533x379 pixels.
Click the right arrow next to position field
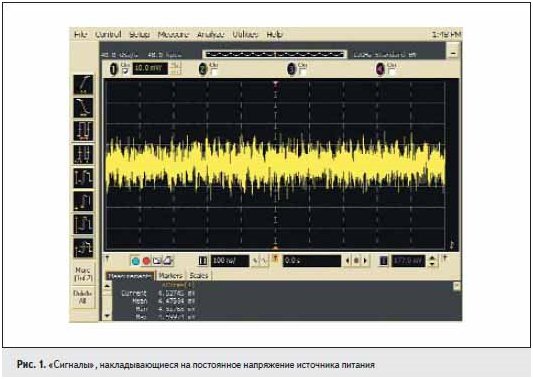point(365,261)
